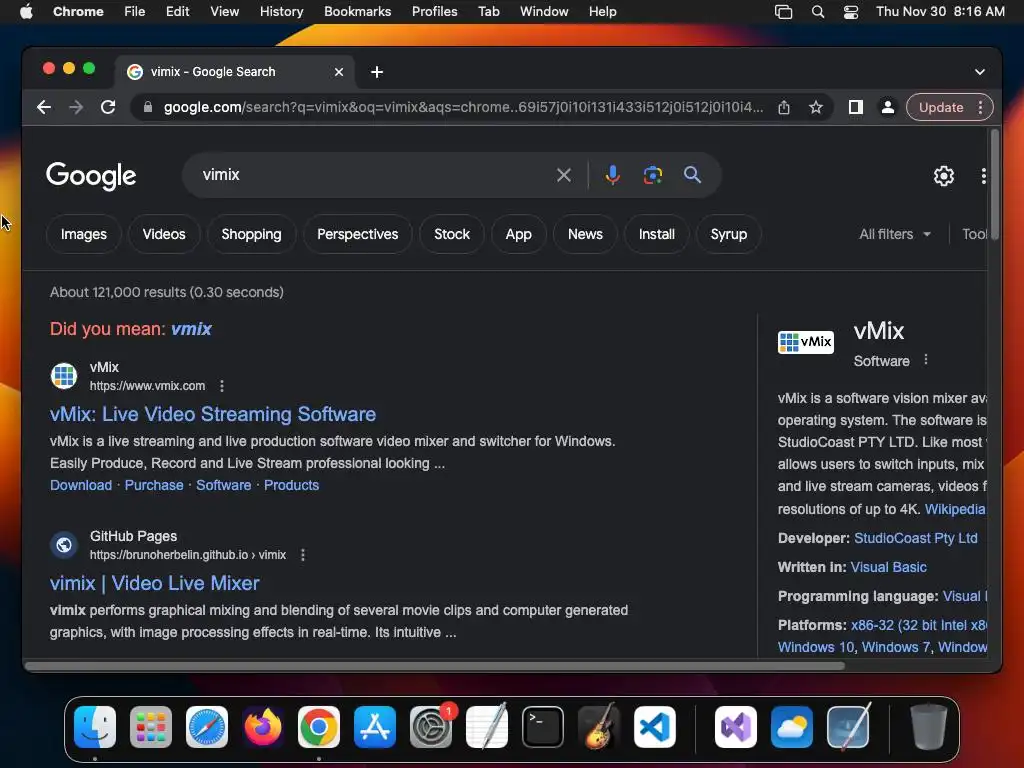Viewport: 1024px width, 768px height.
Task: Select the News filter chip
Action: [585, 234]
